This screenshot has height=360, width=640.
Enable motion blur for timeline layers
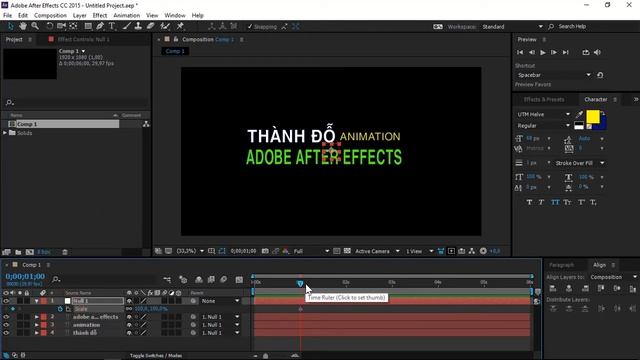(224, 279)
